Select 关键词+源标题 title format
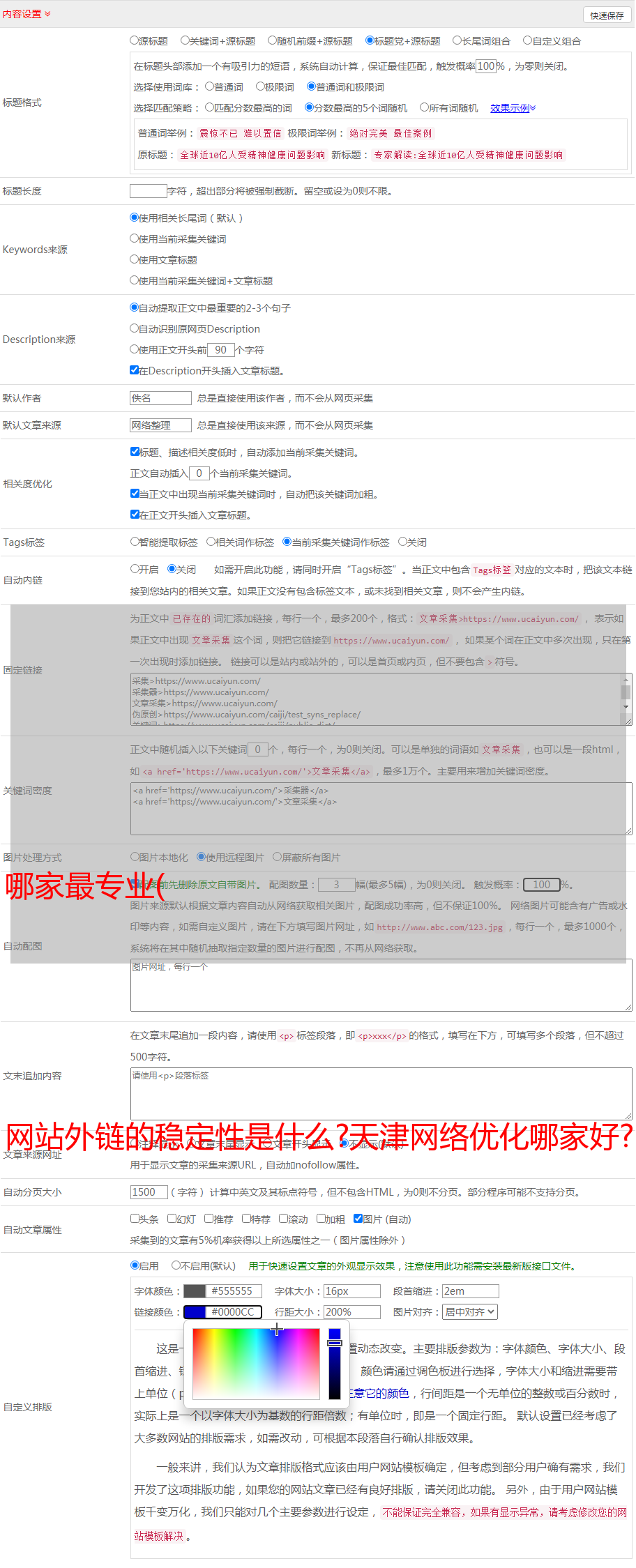The width and height of the screenshot is (636, 1568). point(185,40)
